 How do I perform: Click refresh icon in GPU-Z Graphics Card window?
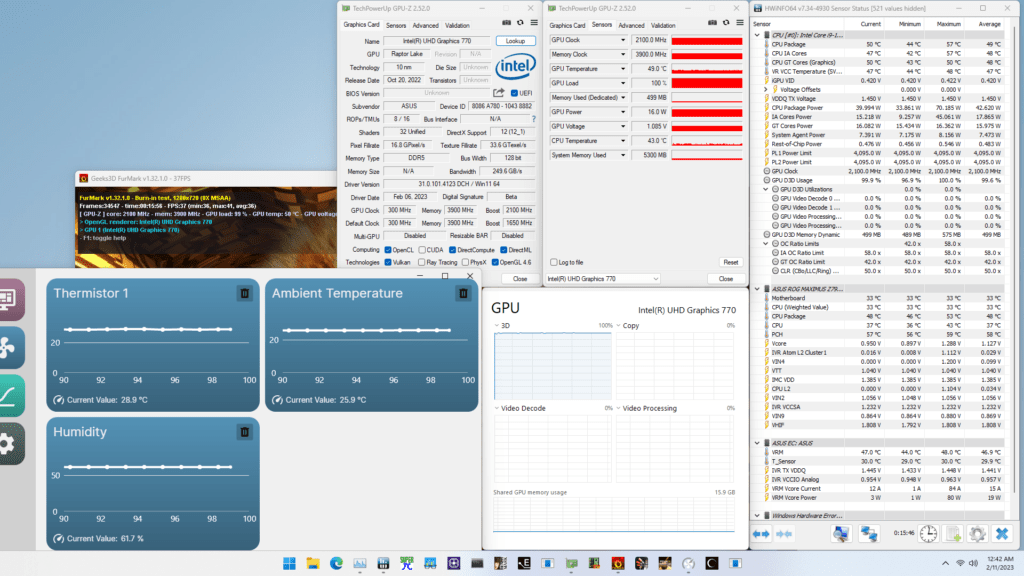pos(520,23)
